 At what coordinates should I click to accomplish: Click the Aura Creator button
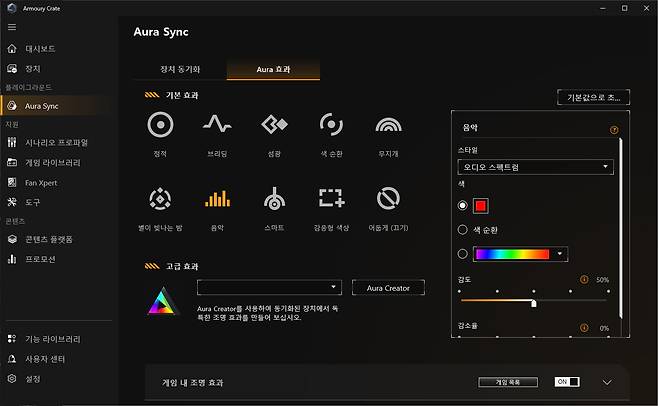click(388, 287)
